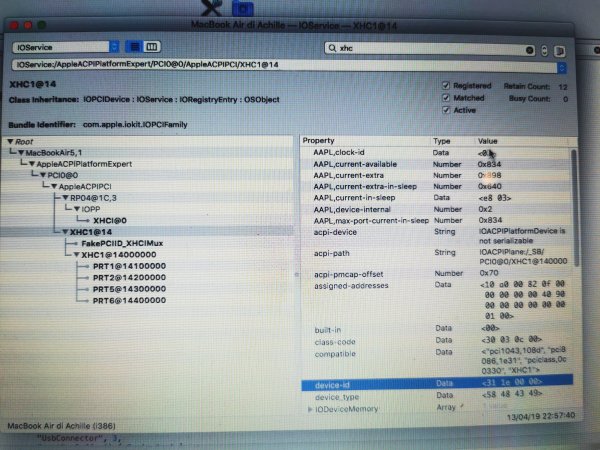This screenshot has width=600, height=450.
Task: Click the RP04@1C,3 tree label
Action: tap(93, 198)
